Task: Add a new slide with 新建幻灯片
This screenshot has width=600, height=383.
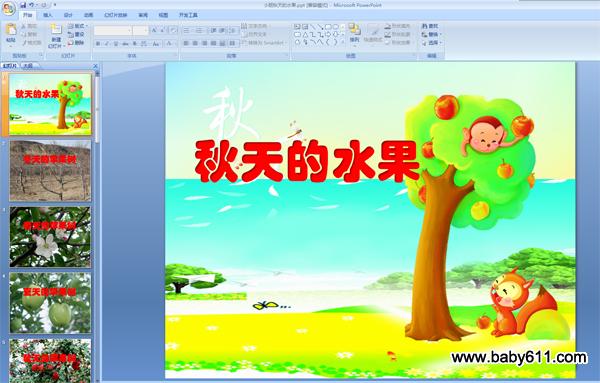Action: coord(56,36)
